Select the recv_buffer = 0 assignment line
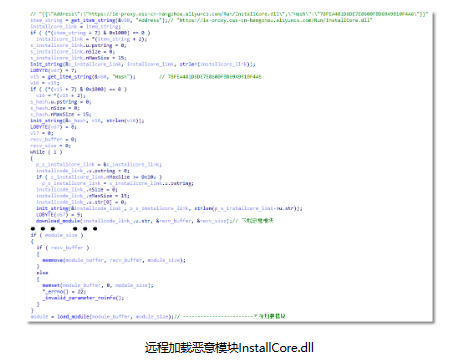The image size is (468, 364). pos(53,139)
